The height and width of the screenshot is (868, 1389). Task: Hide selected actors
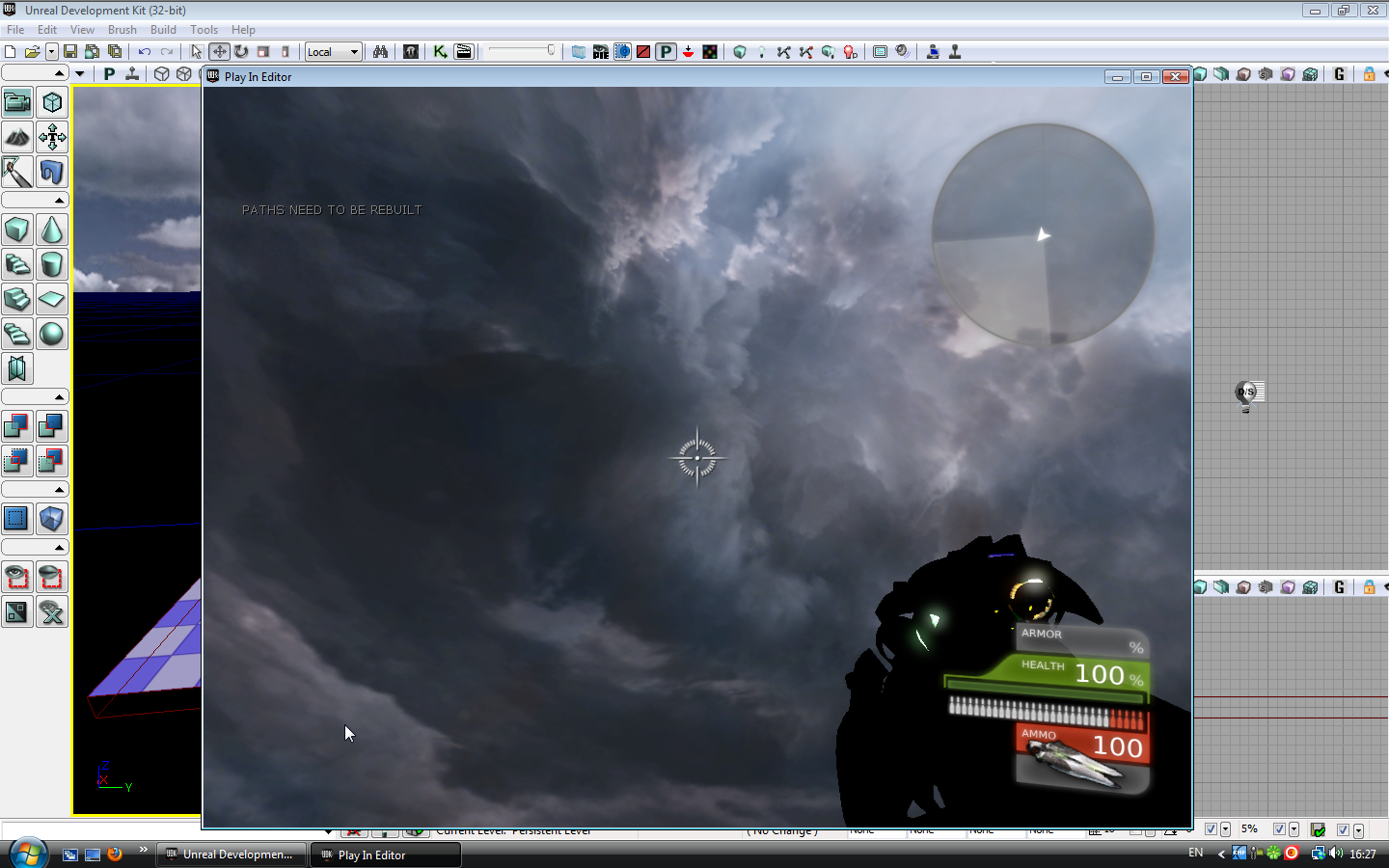(52, 577)
